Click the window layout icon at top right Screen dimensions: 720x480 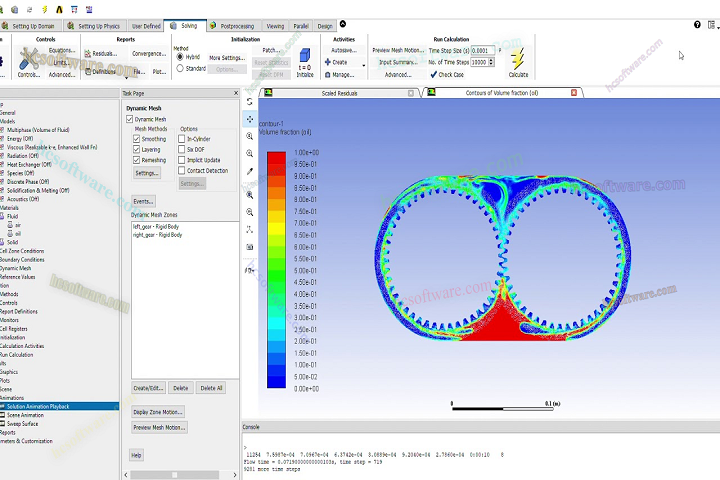point(711,25)
